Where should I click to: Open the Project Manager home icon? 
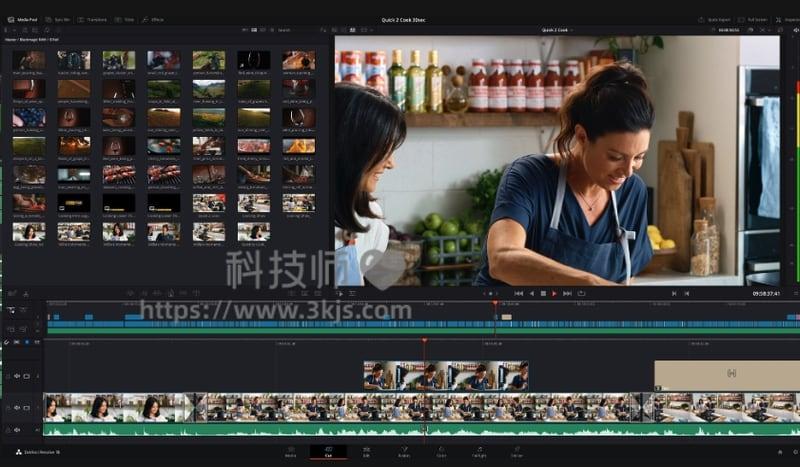(780, 452)
